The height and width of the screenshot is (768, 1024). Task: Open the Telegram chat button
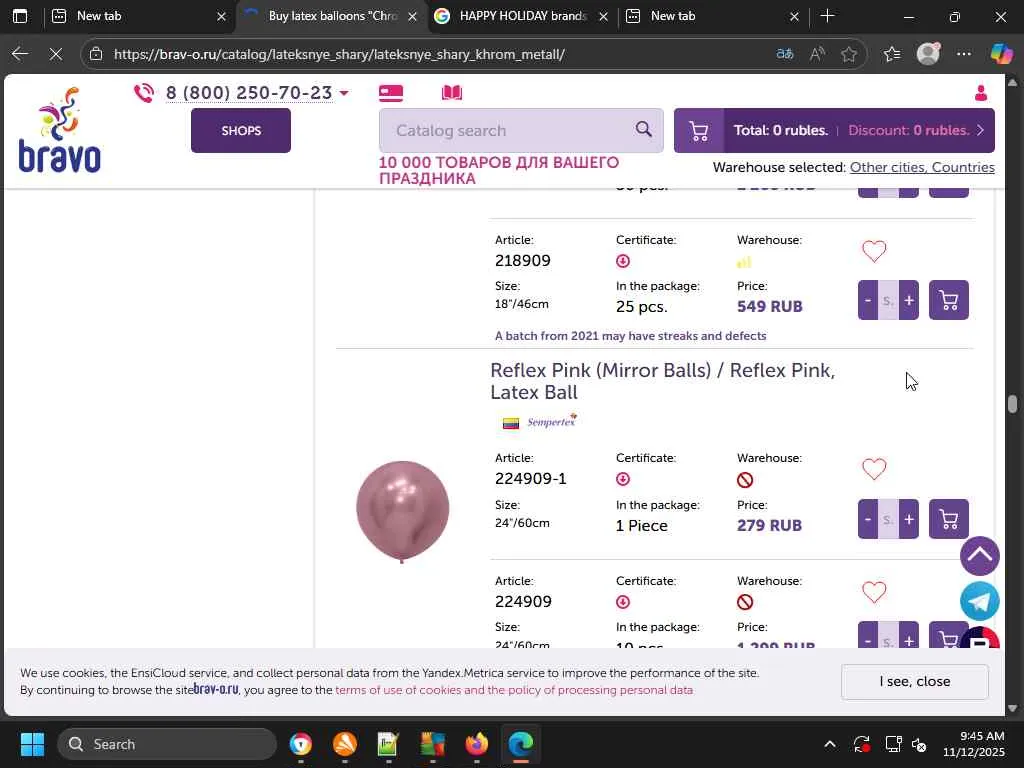pyautogui.click(x=980, y=601)
